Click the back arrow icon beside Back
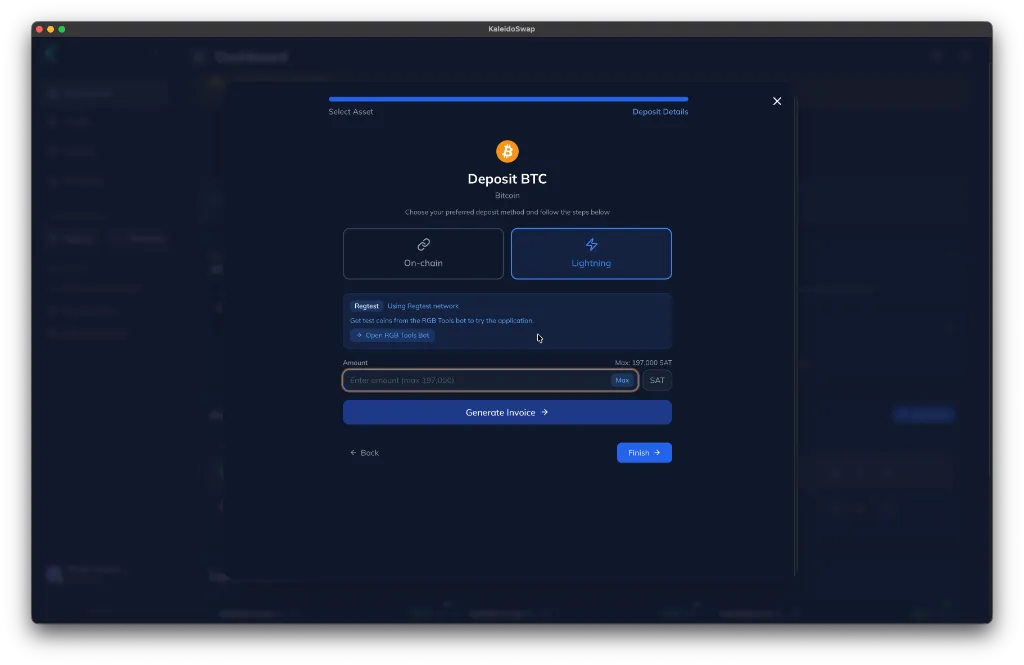 point(354,452)
